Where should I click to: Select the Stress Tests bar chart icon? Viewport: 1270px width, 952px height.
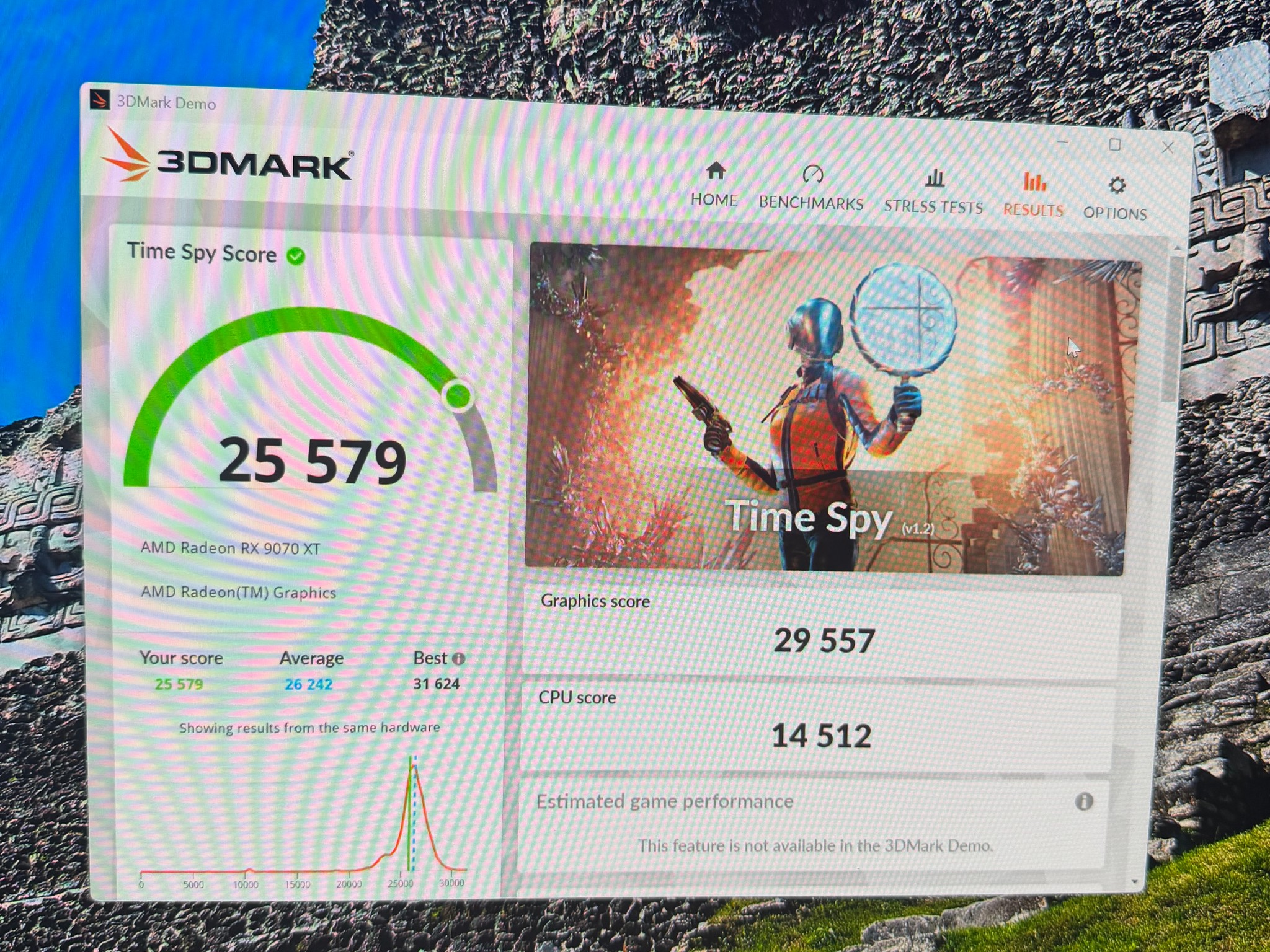[x=935, y=178]
